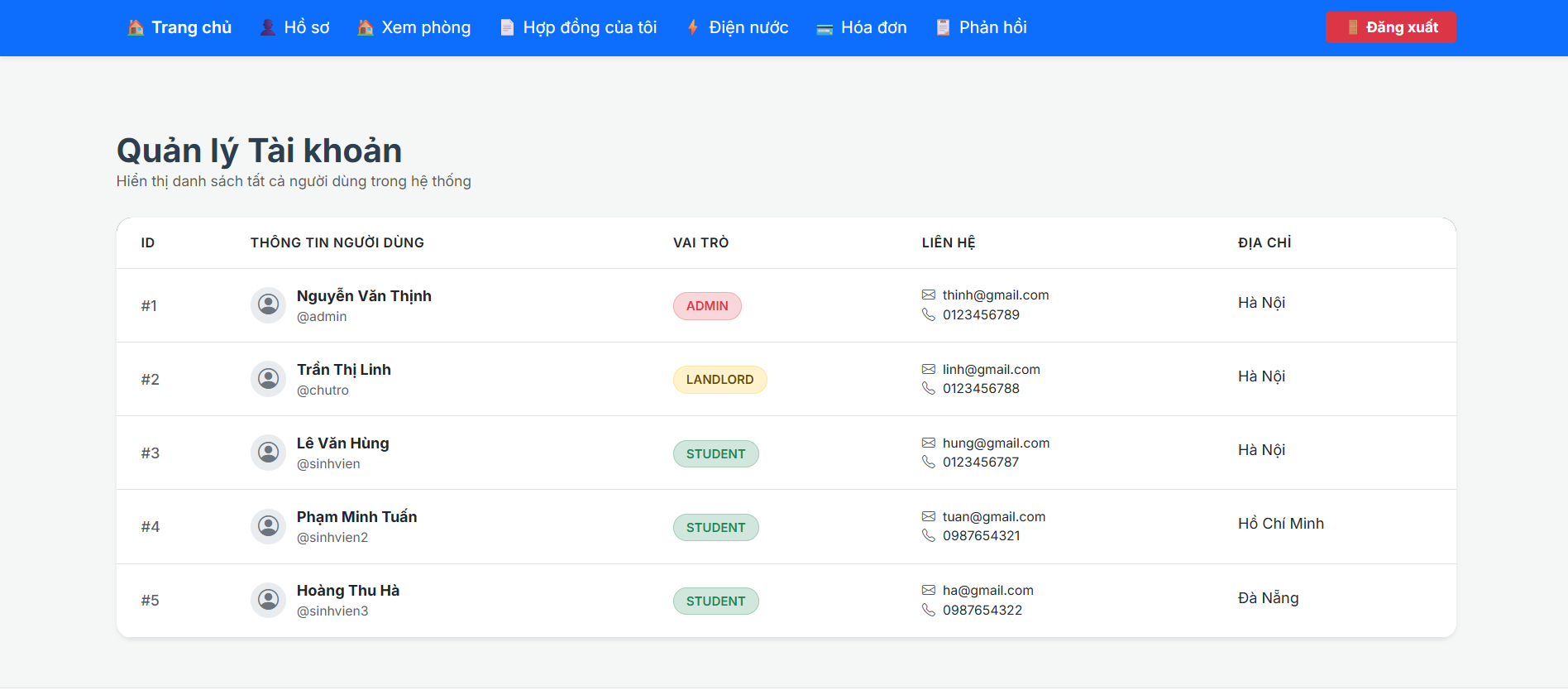Click the ADMIN role badge
Screen dimensions: 1568x690
(707, 306)
